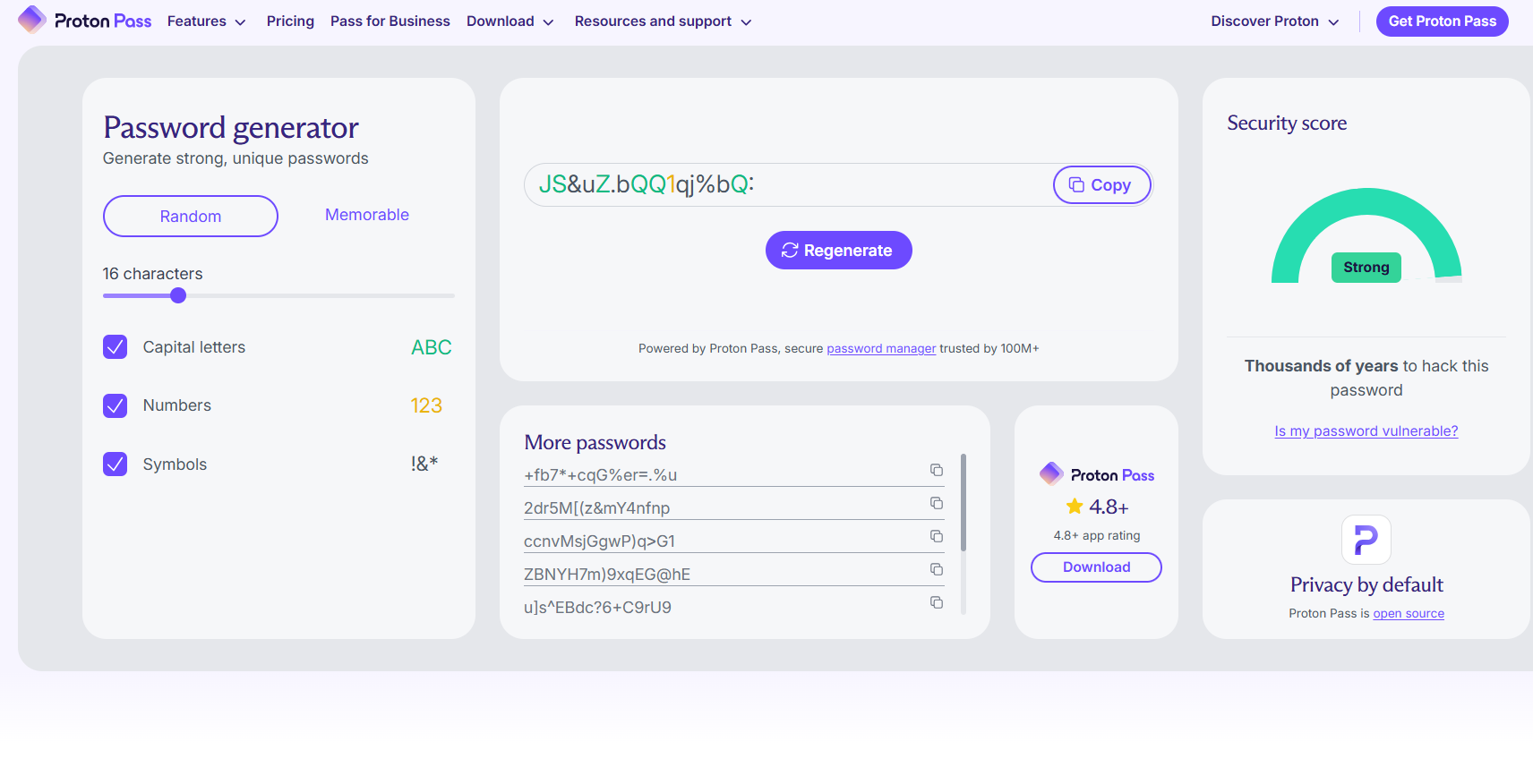Image resolution: width=1533 pixels, height=784 pixels.
Task: Copy password u]s^EBdc?6+C9rU9
Action: pyautogui.click(x=937, y=602)
